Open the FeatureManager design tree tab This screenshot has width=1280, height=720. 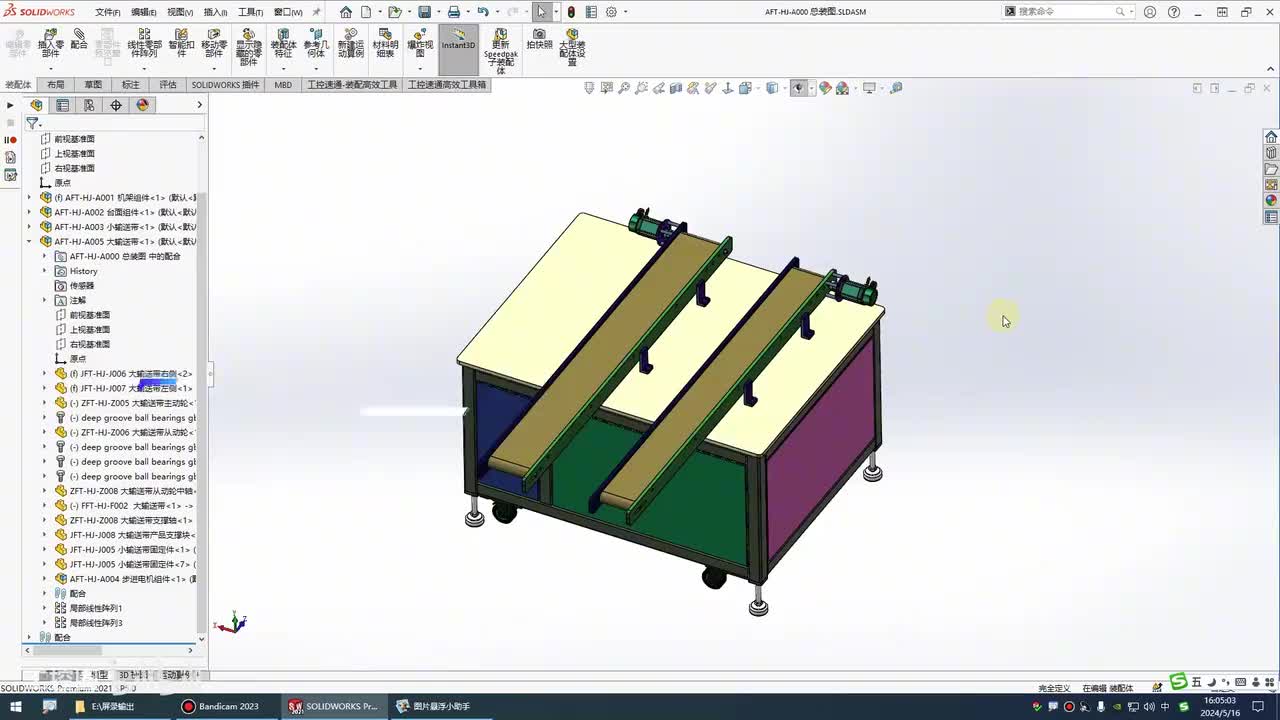click(x=37, y=105)
